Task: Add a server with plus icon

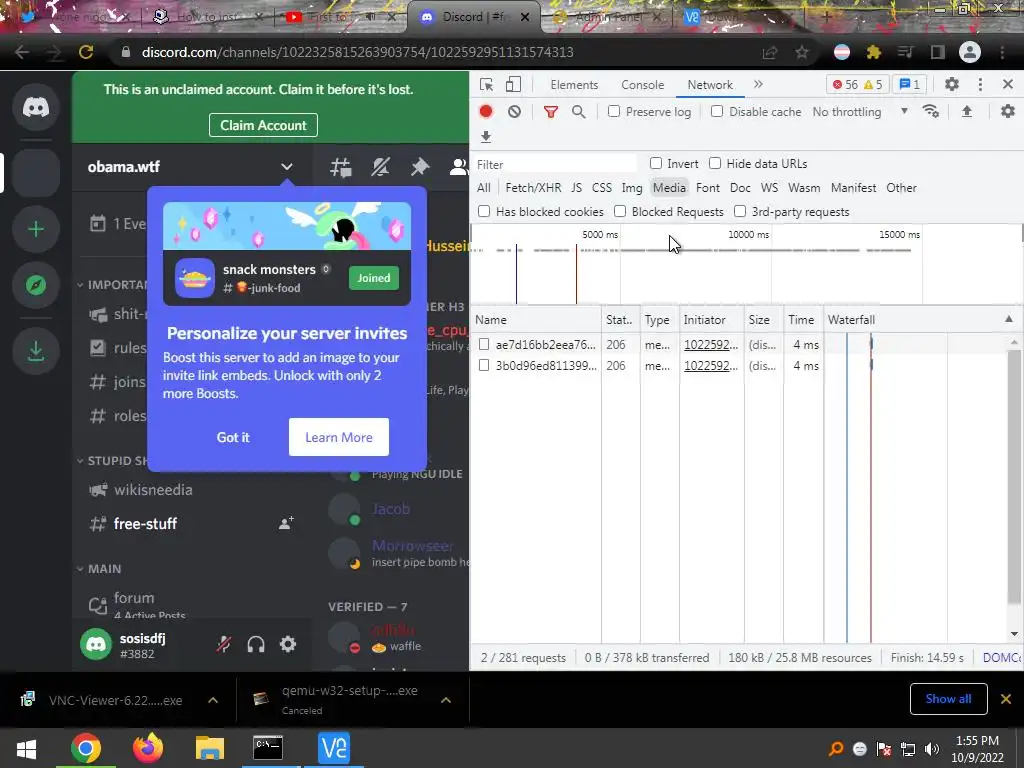Action: pos(36,229)
